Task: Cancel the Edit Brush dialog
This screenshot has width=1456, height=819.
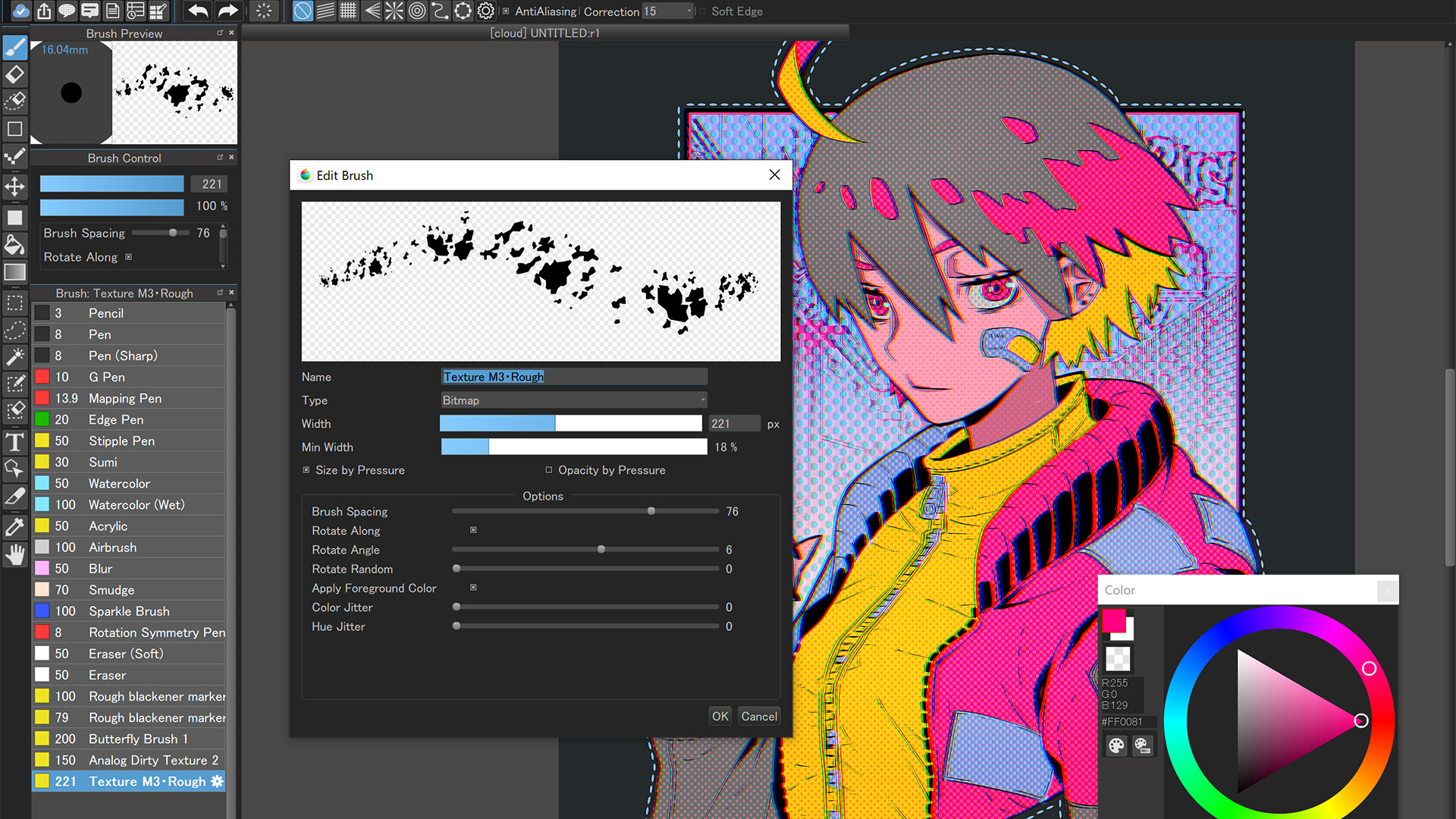Action: [758, 716]
